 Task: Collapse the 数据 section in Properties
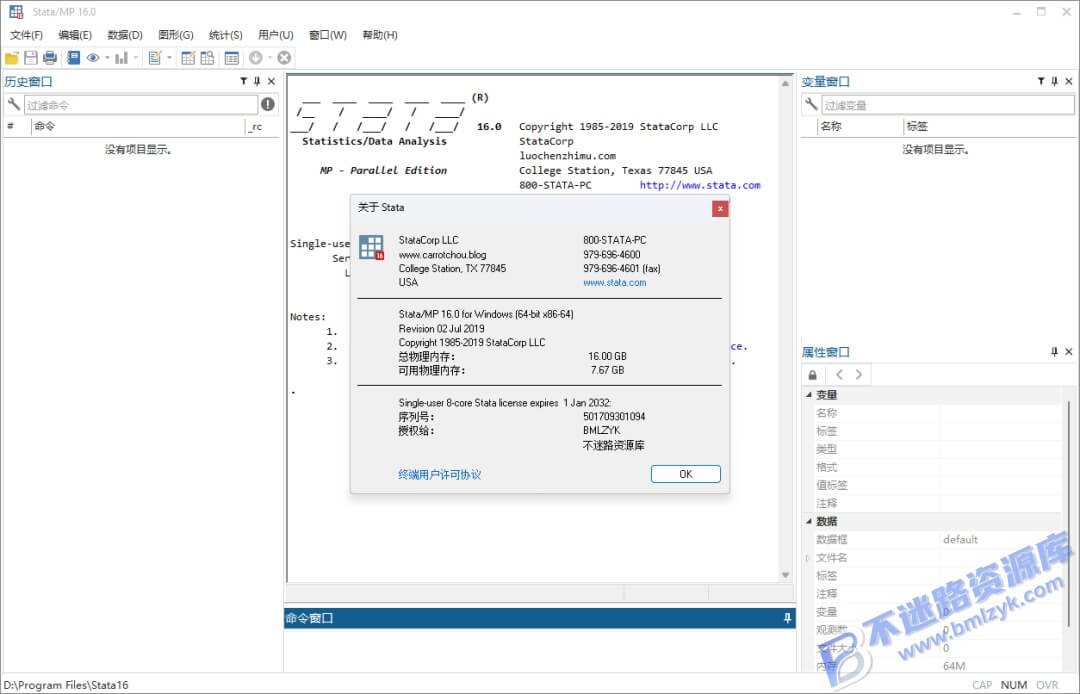(809, 521)
